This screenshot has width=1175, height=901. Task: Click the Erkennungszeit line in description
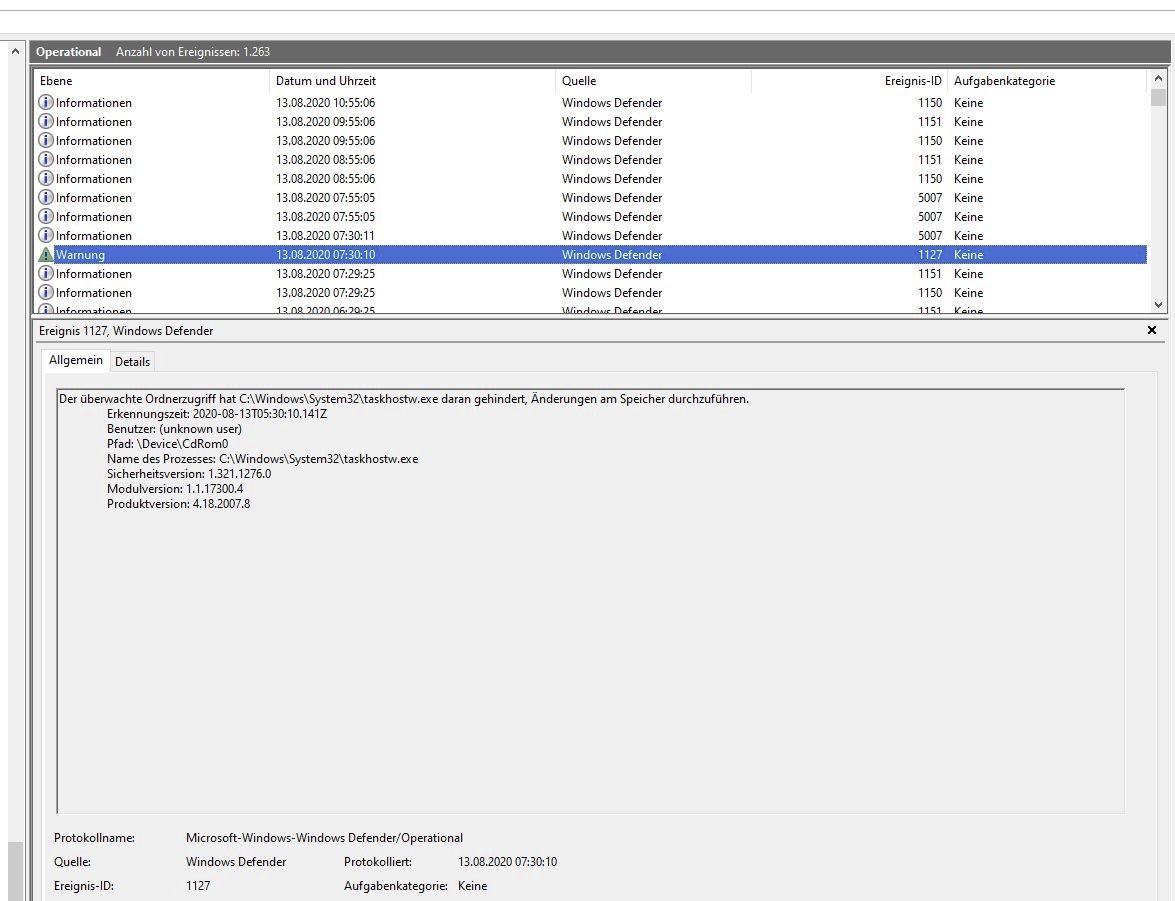217,414
